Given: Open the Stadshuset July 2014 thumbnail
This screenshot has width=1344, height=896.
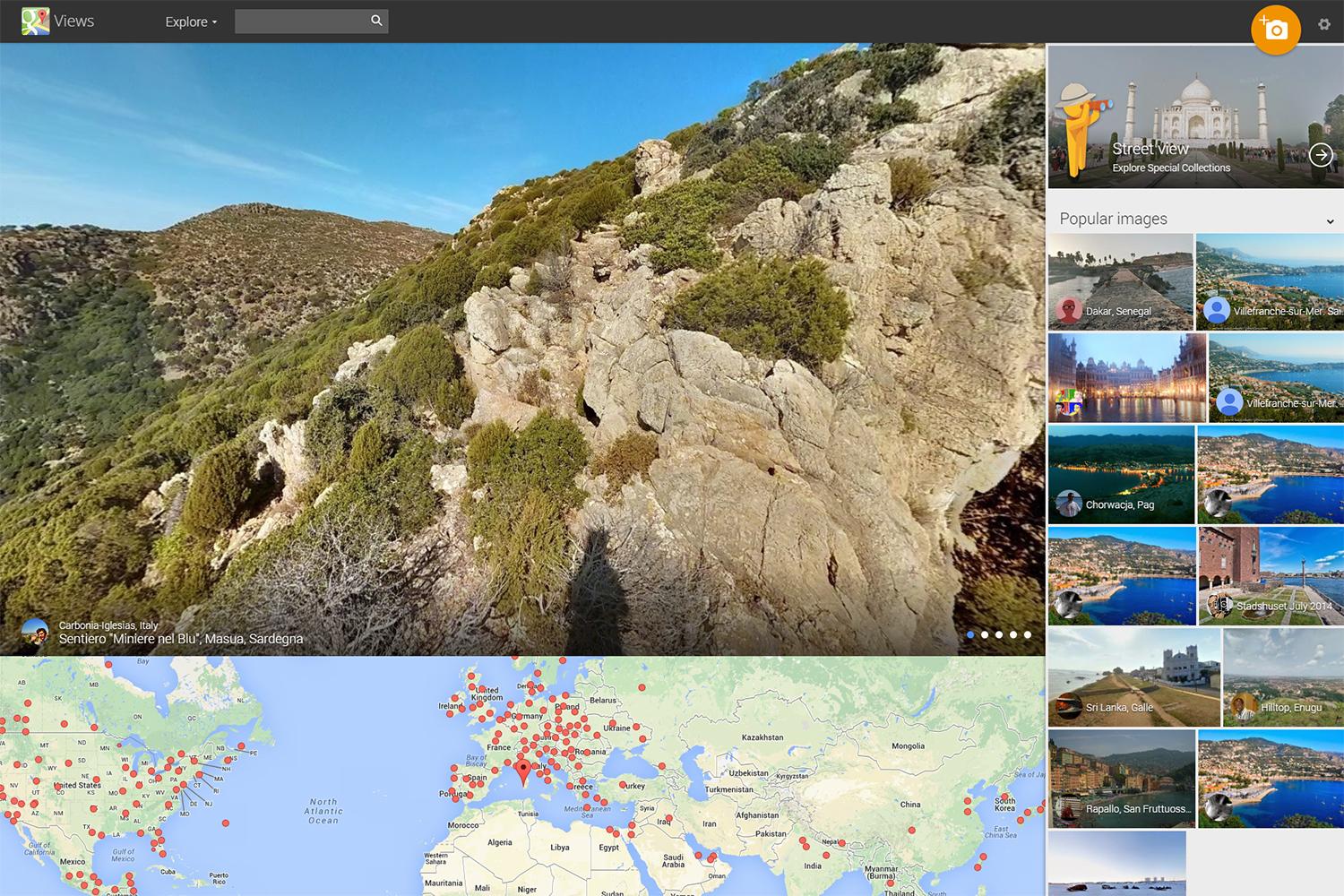Looking at the screenshot, I should click(1271, 576).
